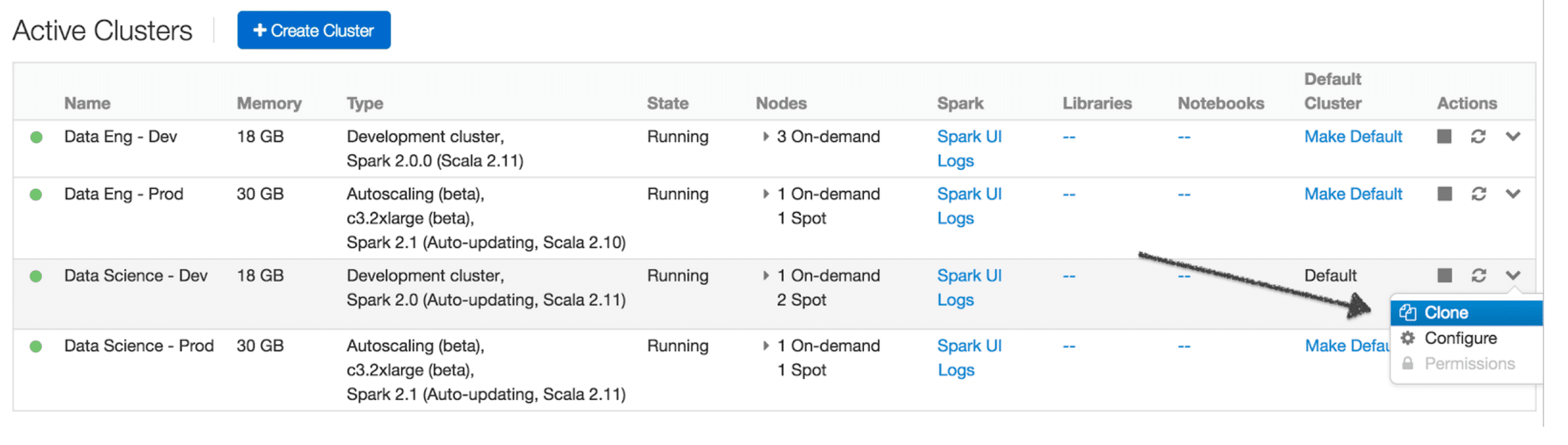This screenshot has height=445, width=1568.
Task: Sort table by Name column header
Action: [x=87, y=103]
